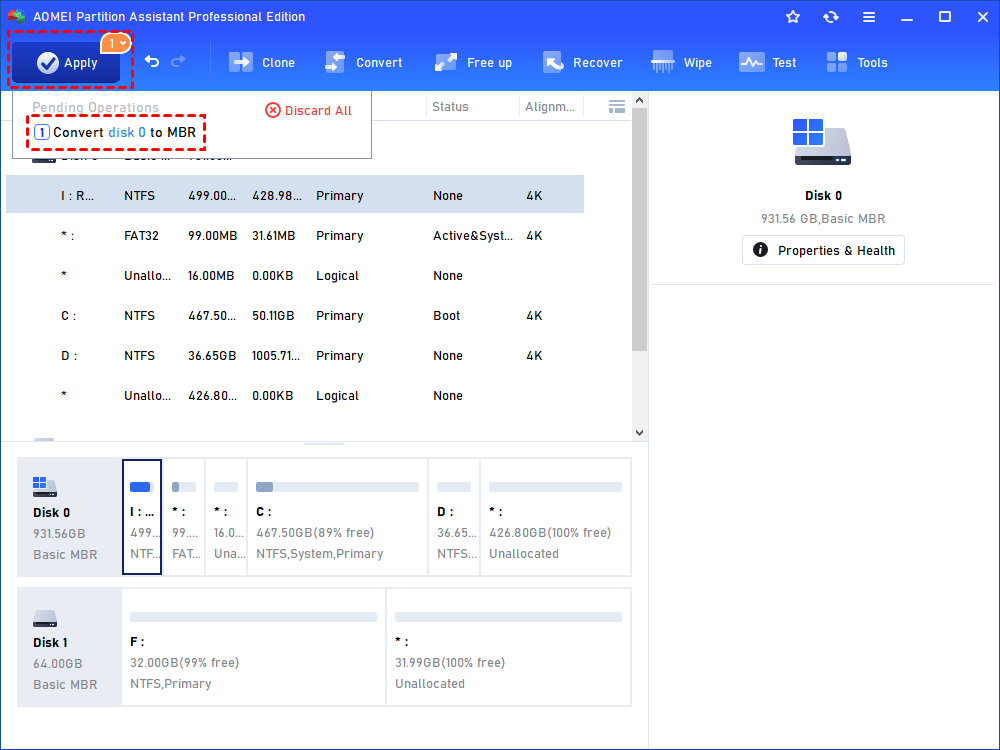
Task: Select the I: partition block in disk map
Action: tap(142, 517)
